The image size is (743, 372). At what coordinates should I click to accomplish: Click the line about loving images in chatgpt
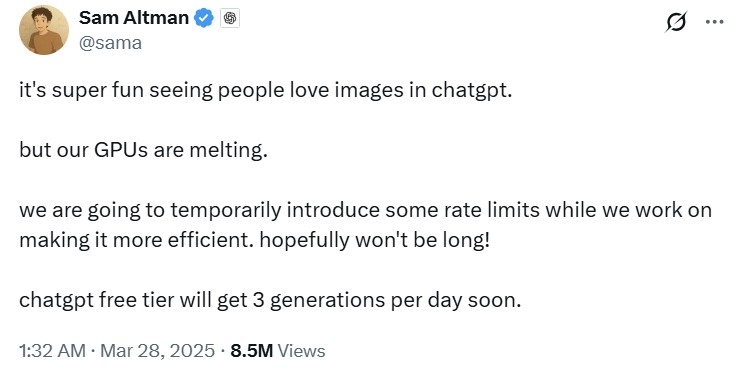tap(266, 91)
